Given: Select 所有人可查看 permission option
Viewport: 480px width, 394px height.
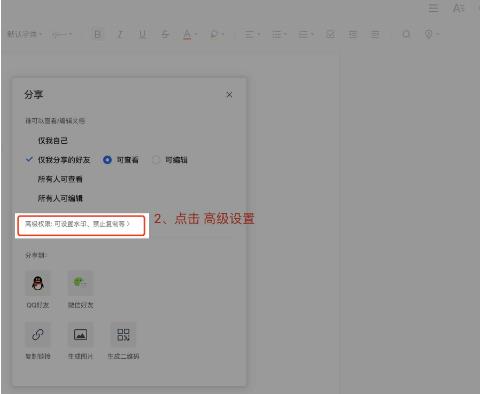Looking at the screenshot, I should point(60,179).
